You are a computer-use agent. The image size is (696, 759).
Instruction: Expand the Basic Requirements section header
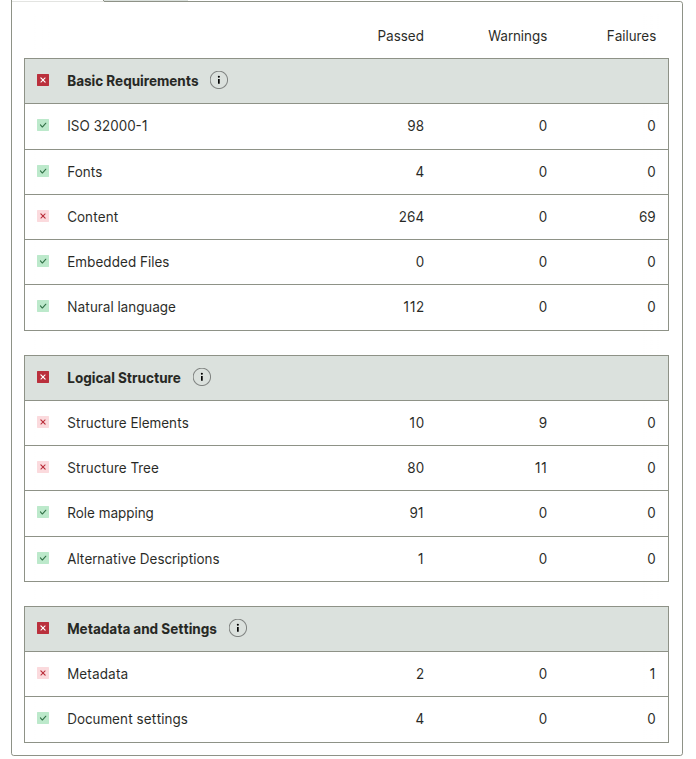133,81
